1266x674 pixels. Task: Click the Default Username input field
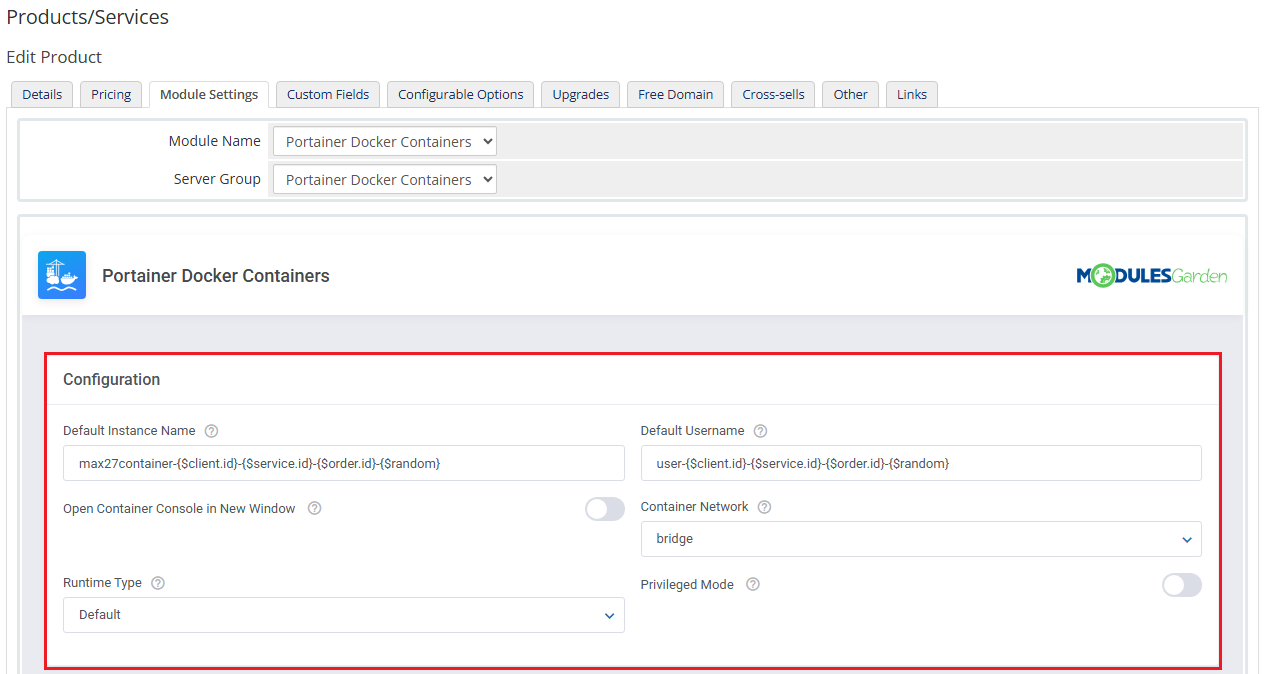921,463
